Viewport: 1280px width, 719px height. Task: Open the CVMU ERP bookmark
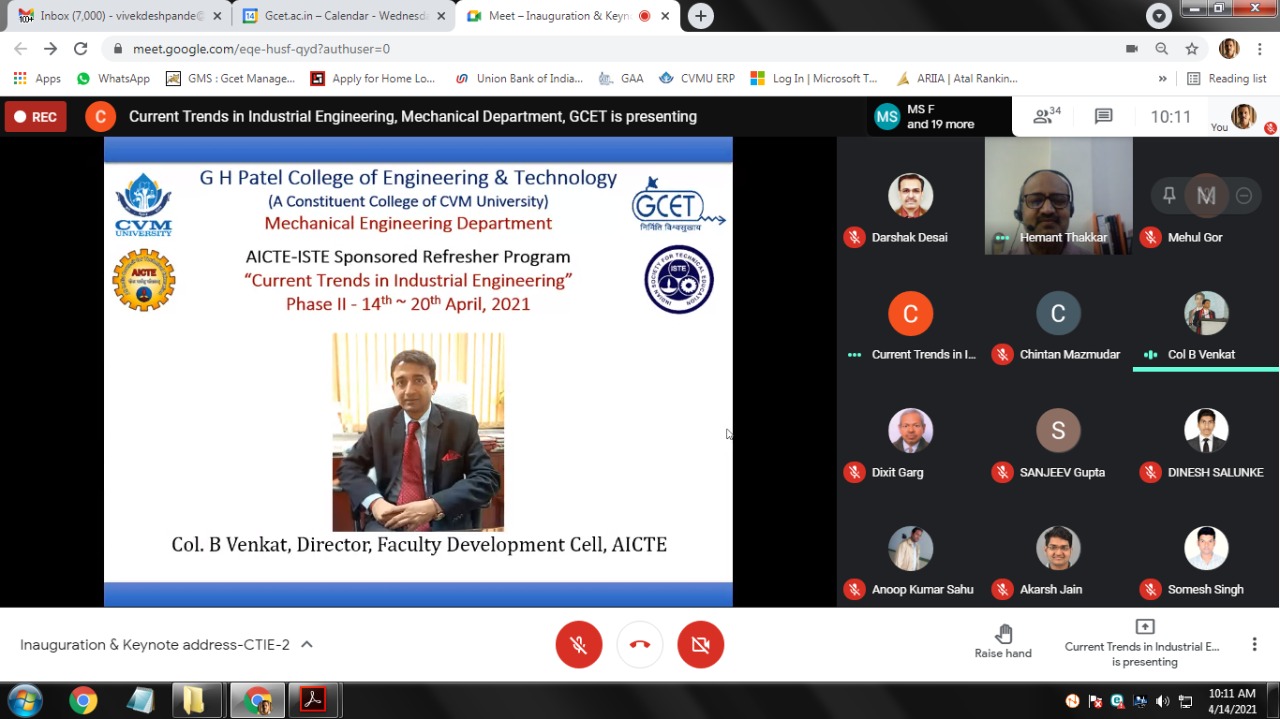point(697,78)
